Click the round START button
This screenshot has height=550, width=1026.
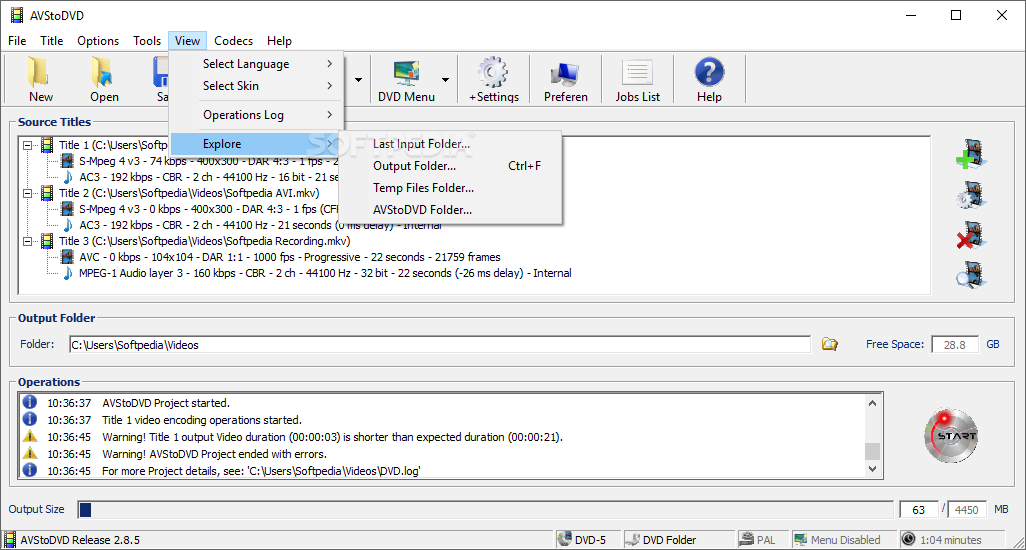951,436
